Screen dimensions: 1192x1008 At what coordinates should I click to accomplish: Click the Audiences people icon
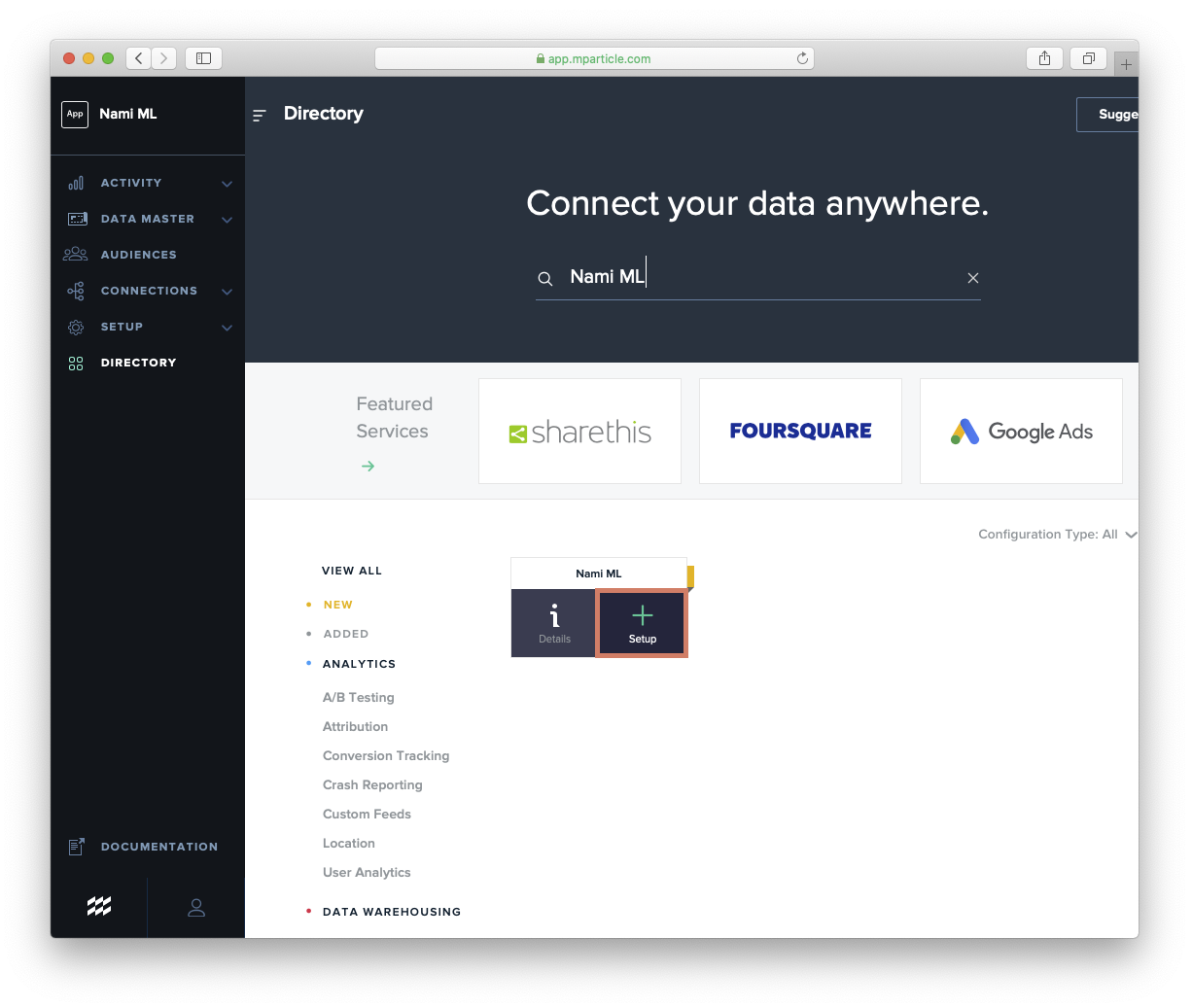(x=76, y=255)
